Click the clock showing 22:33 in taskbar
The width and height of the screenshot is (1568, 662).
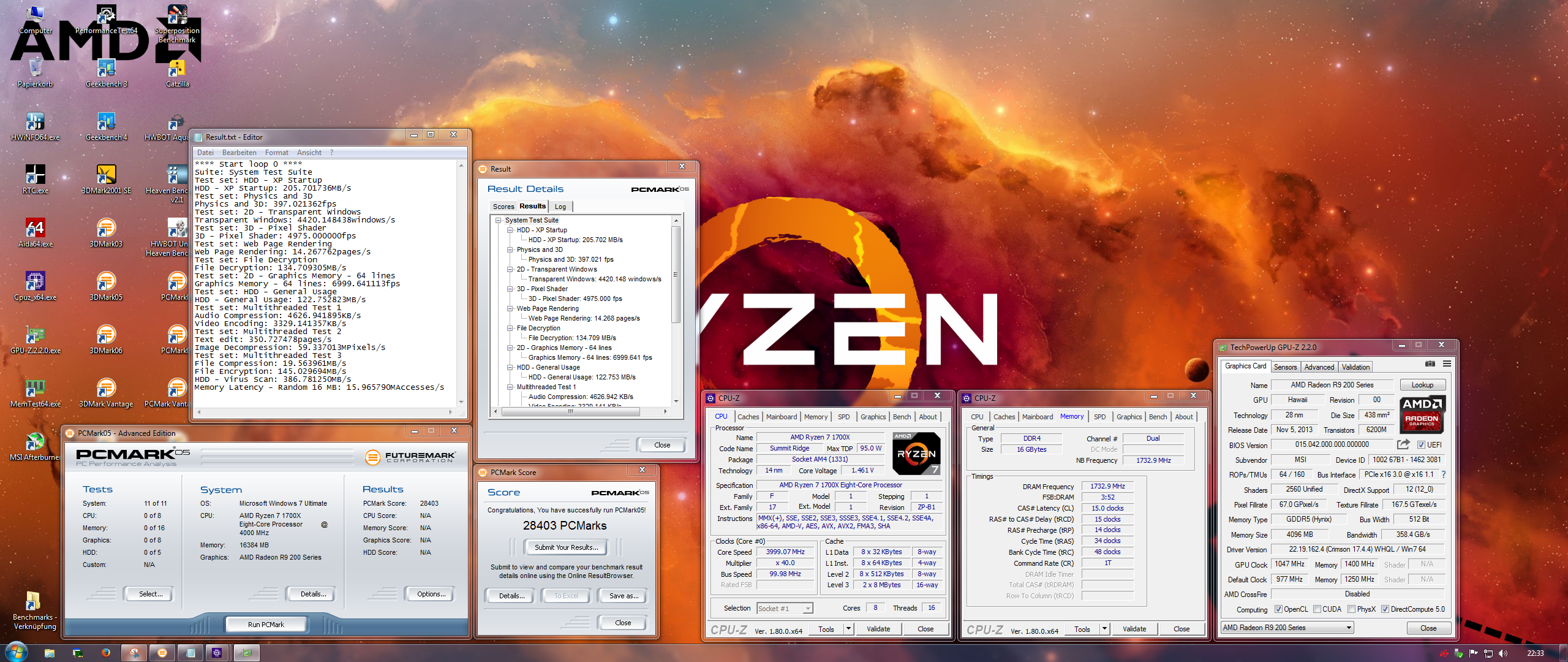1535,653
